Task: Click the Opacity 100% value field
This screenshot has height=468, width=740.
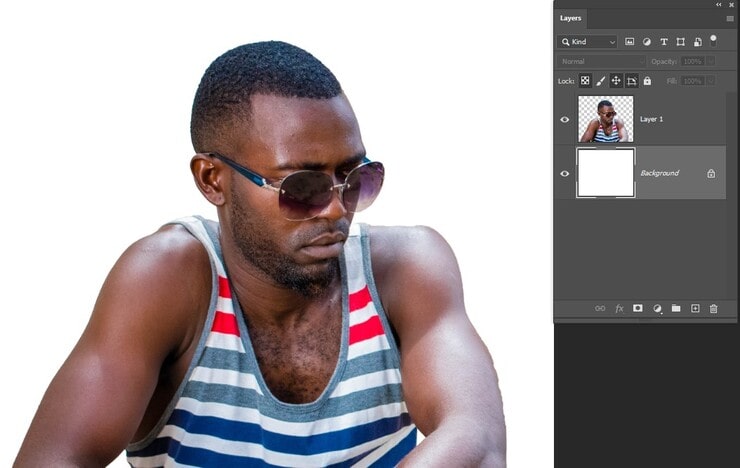Action: click(x=693, y=61)
